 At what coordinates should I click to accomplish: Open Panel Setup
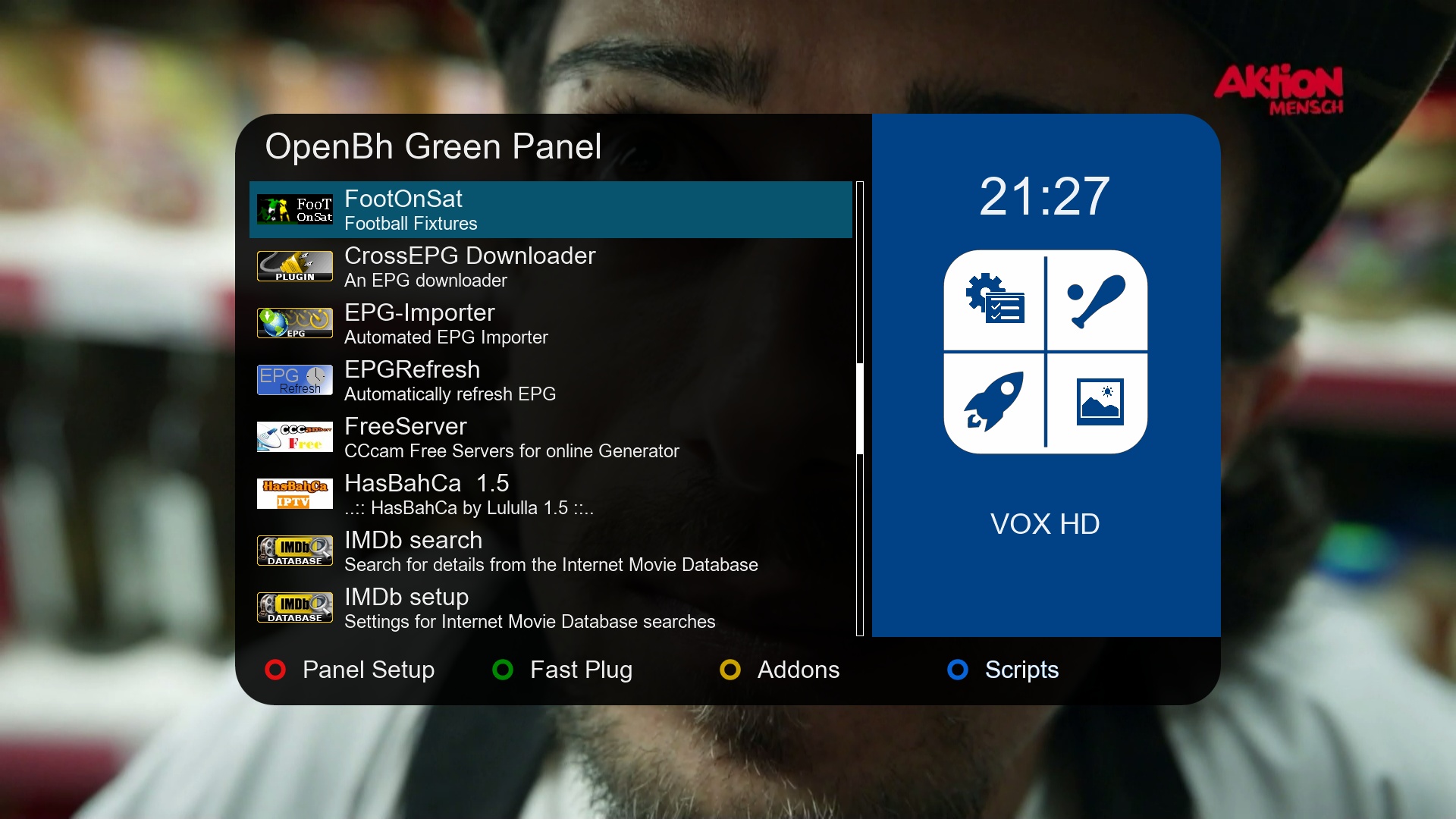point(369,670)
